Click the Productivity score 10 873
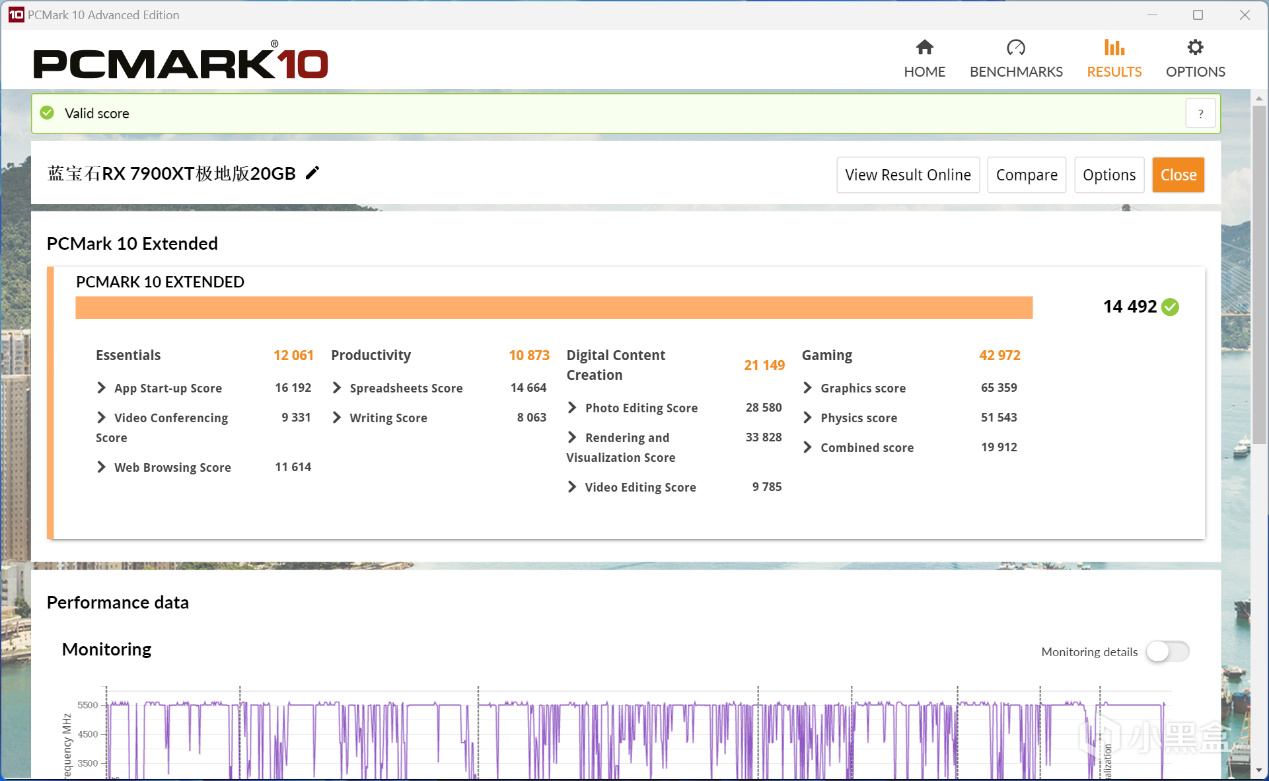 pos(529,355)
